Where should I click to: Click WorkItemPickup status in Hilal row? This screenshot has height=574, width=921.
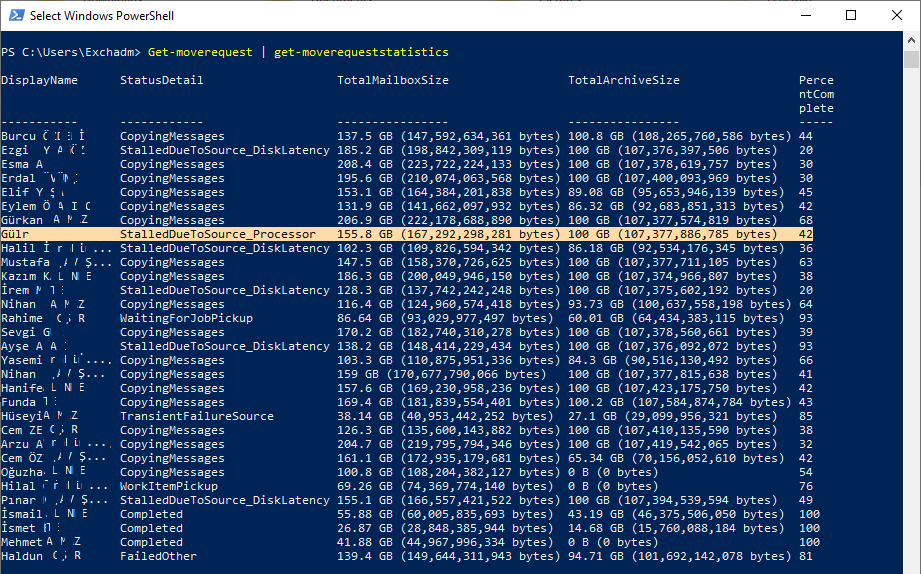pyautogui.click(x=169, y=486)
